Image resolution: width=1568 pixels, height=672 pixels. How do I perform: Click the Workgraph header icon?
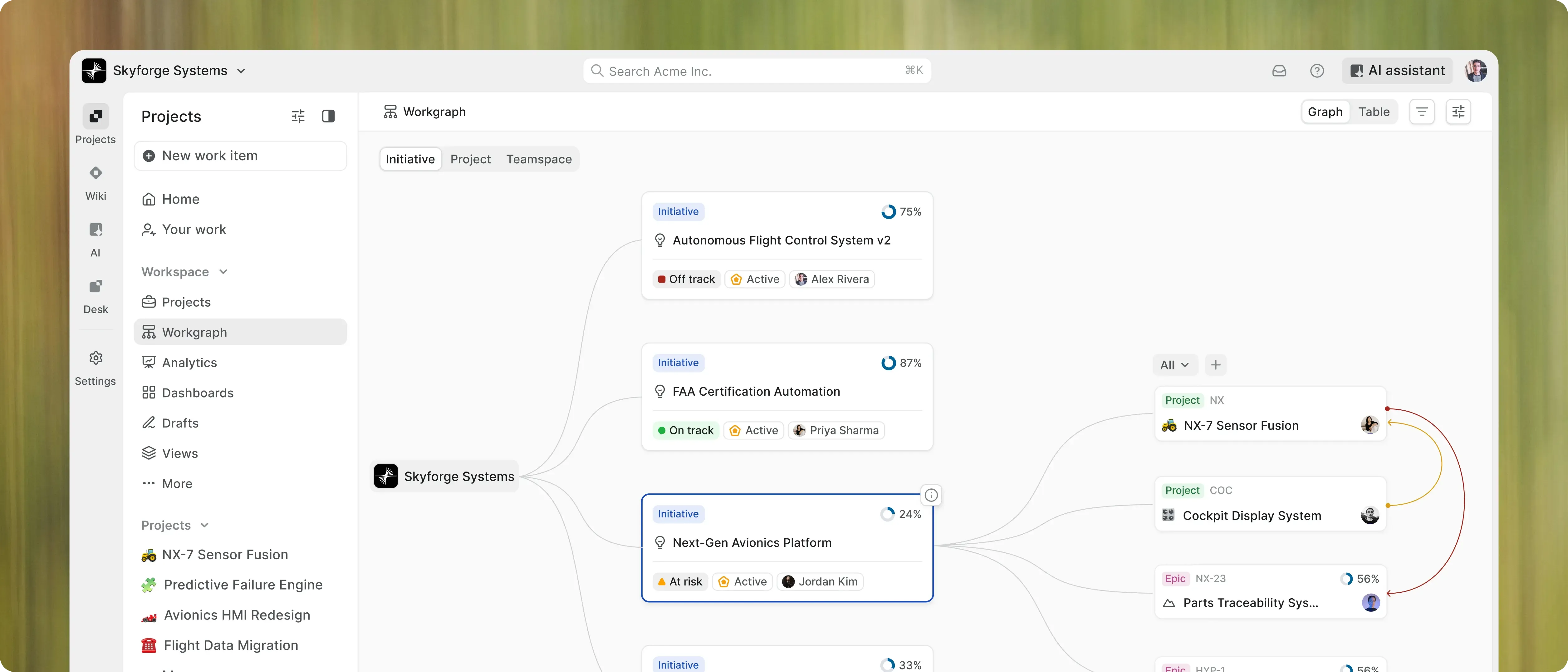(390, 111)
